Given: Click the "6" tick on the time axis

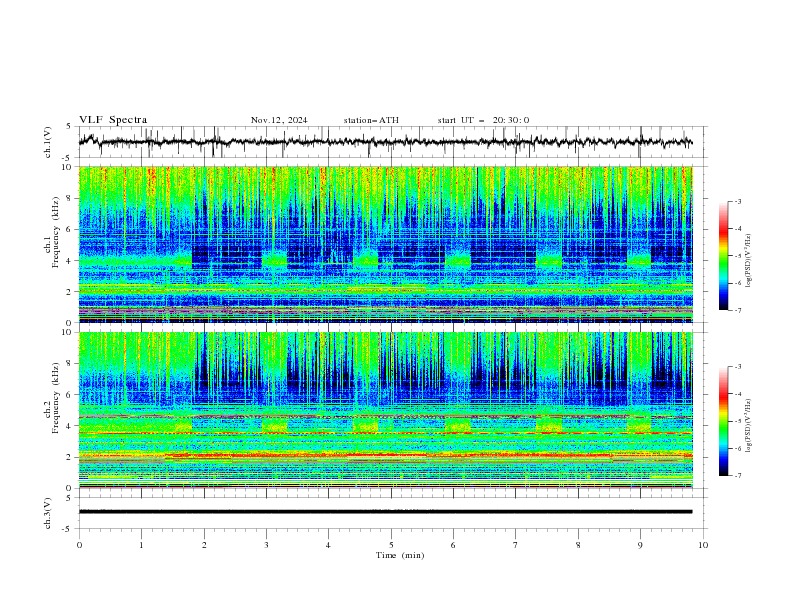Looking at the screenshot, I should (453, 545).
